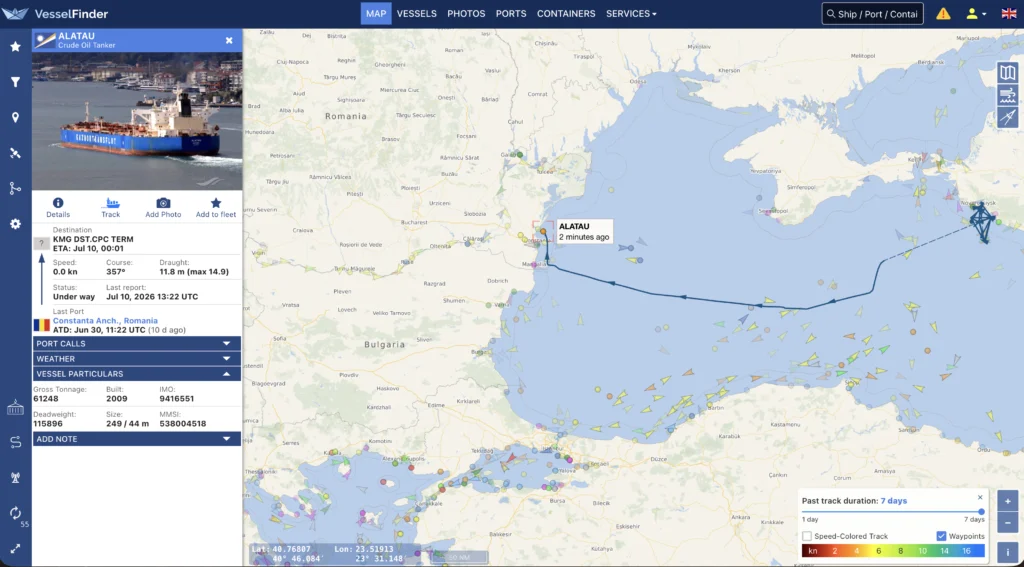Click the S-shaped route sidebar icon
This screenshot has height=567, width=1024.
click(16, 442)
